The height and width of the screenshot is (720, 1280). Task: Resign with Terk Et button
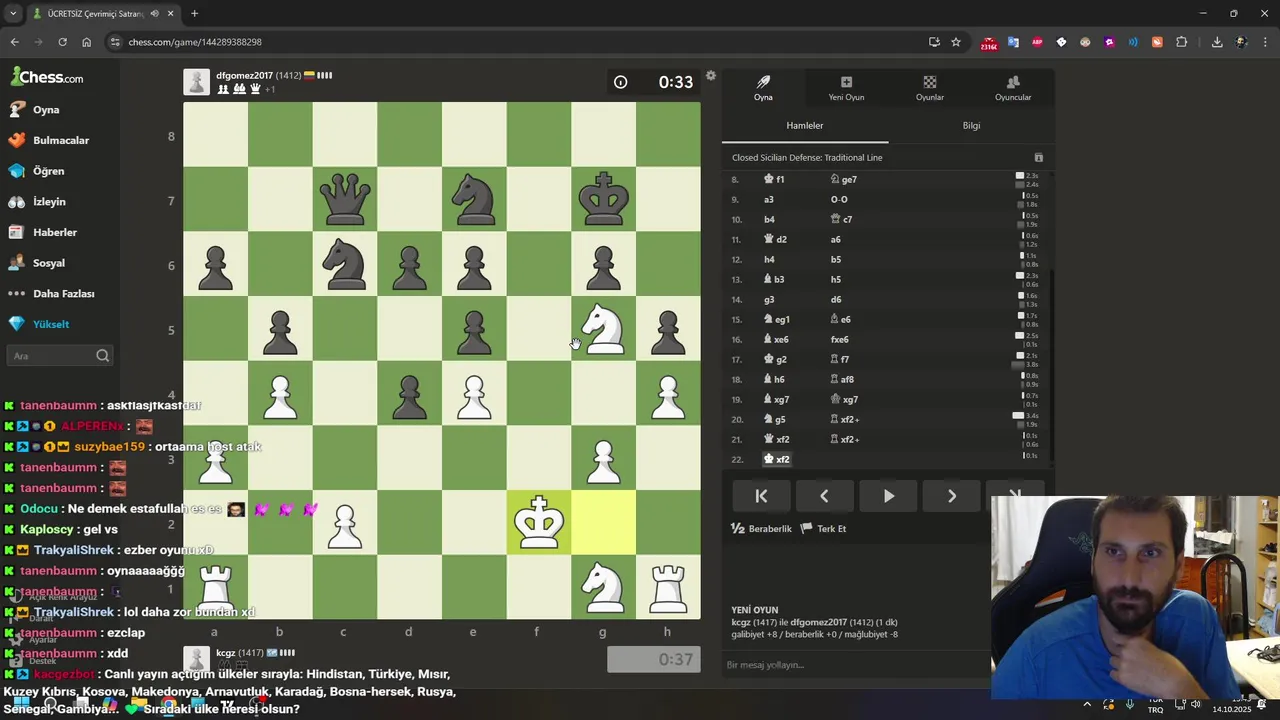[824, 528]
